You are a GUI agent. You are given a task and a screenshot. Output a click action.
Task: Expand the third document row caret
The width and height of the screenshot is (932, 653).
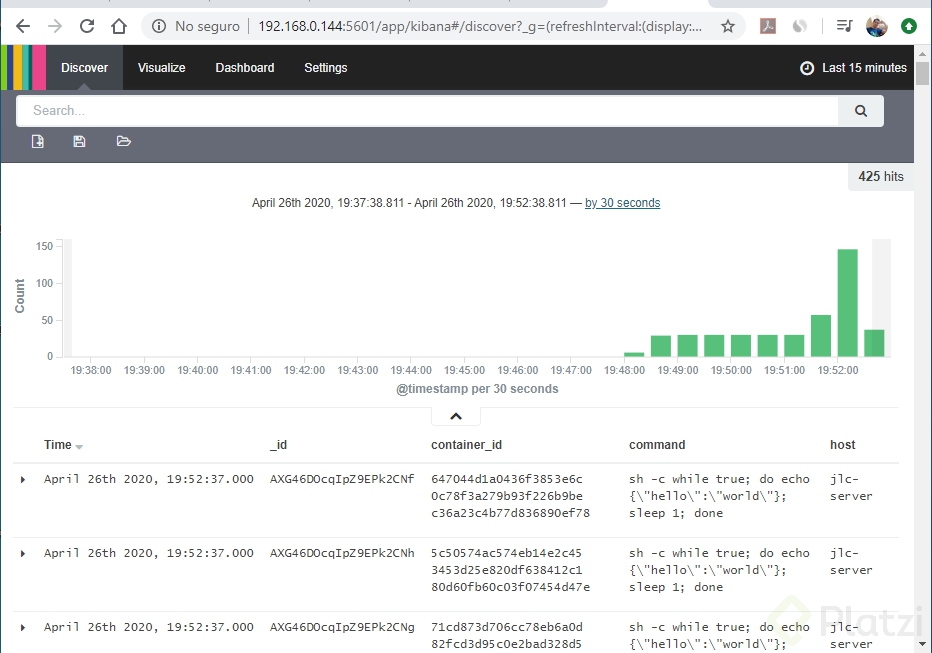point(22,627)
